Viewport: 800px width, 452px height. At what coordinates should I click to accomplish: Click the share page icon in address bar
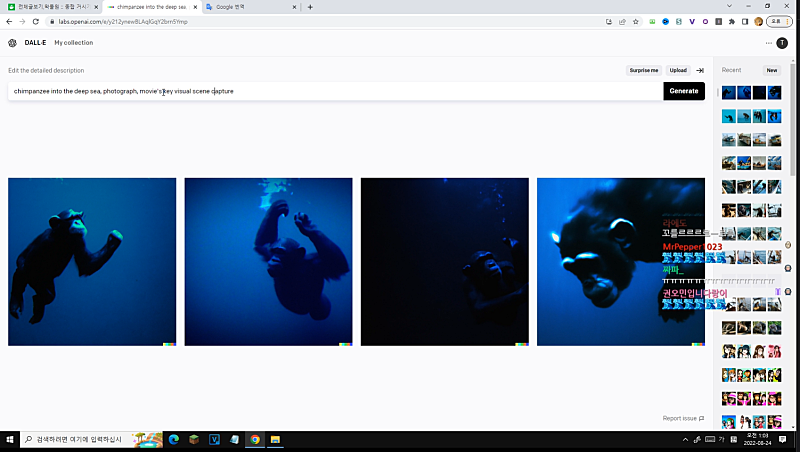(x=621, y=21)
